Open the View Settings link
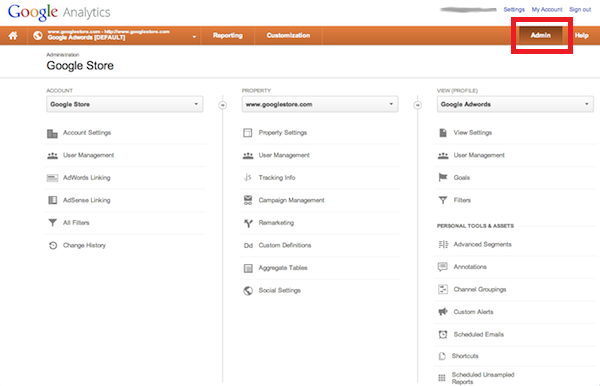The image size is (600, 386). pos(473,133)
